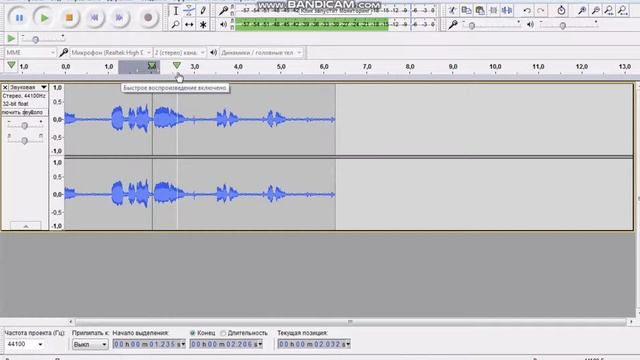Cut selection with the scissors icon
This screenshot has width=640, height=360.
pyautogui.click(x=452, y=11)
